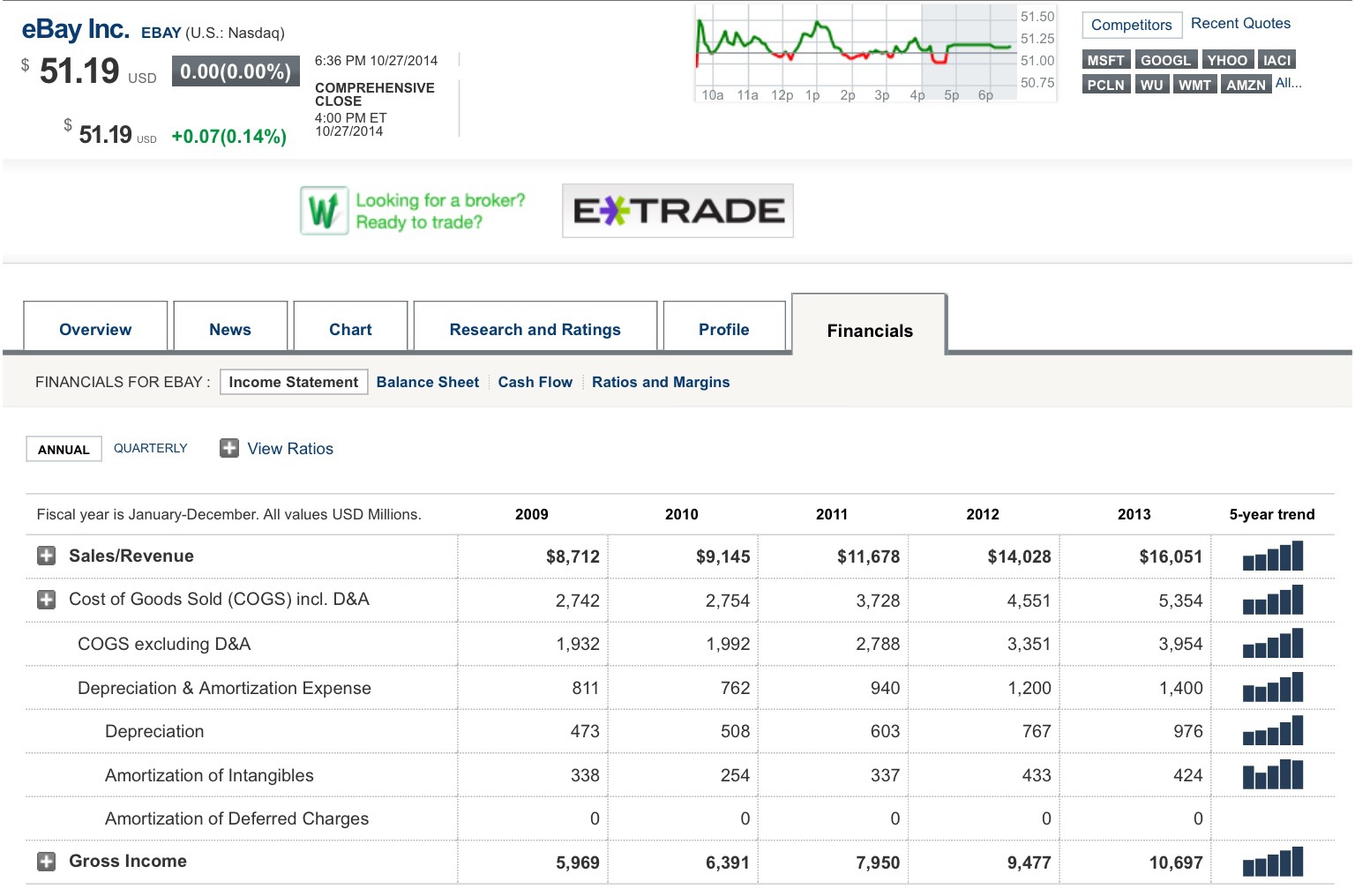Click the Depreciation row trend bars

1273,731
